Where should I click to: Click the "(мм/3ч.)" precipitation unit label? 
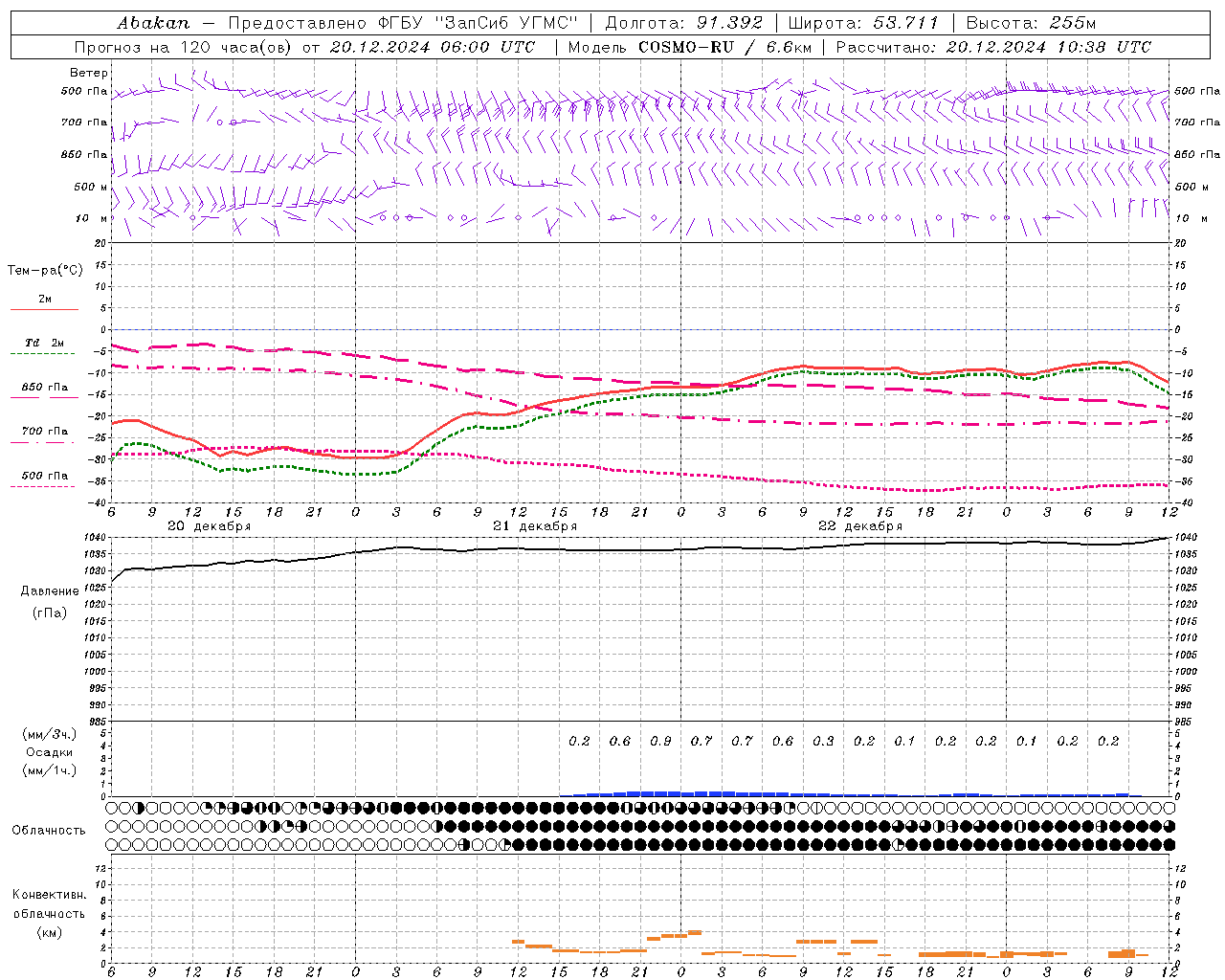(x=49, y=734)
